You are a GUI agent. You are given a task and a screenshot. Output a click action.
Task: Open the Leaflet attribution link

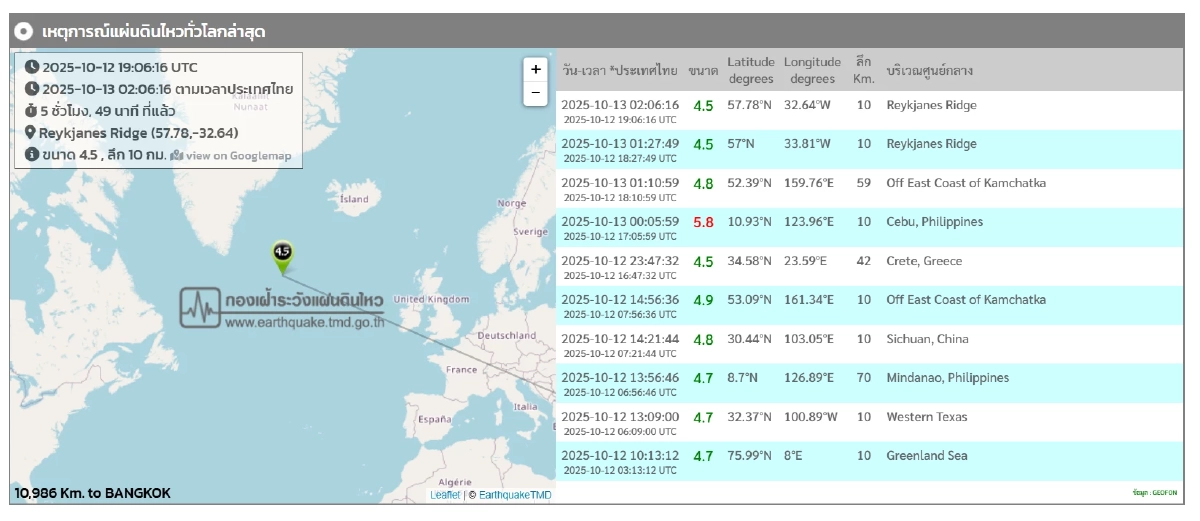coord(445,495)
